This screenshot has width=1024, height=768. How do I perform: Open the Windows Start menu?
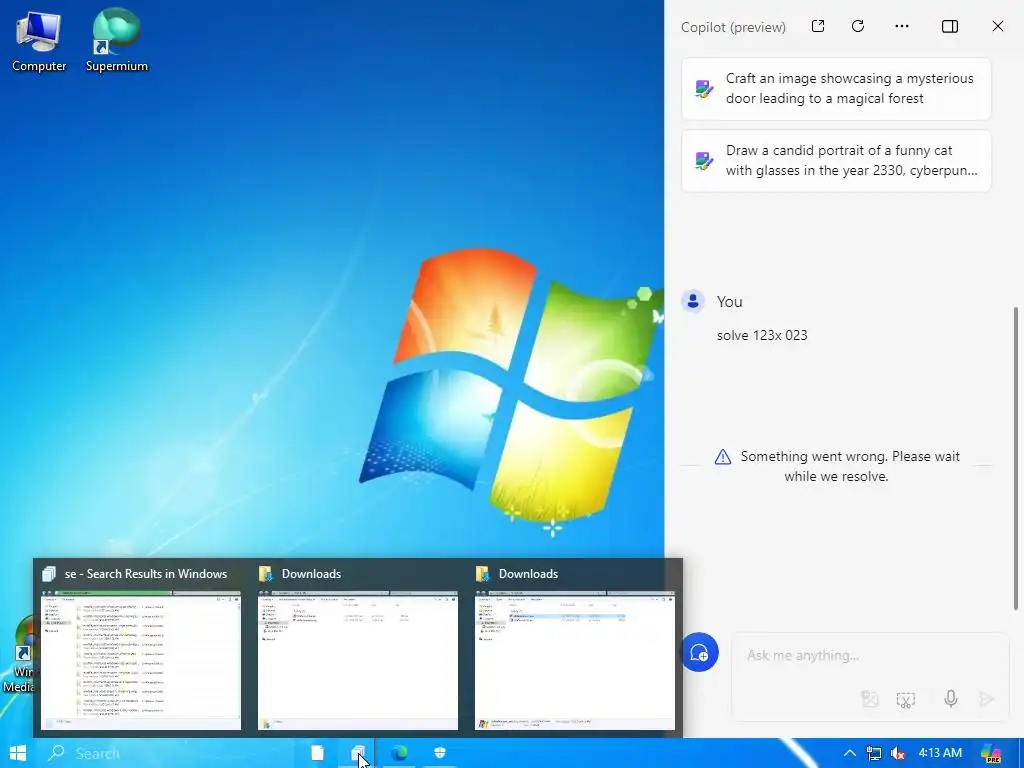(x=18, y=754)
